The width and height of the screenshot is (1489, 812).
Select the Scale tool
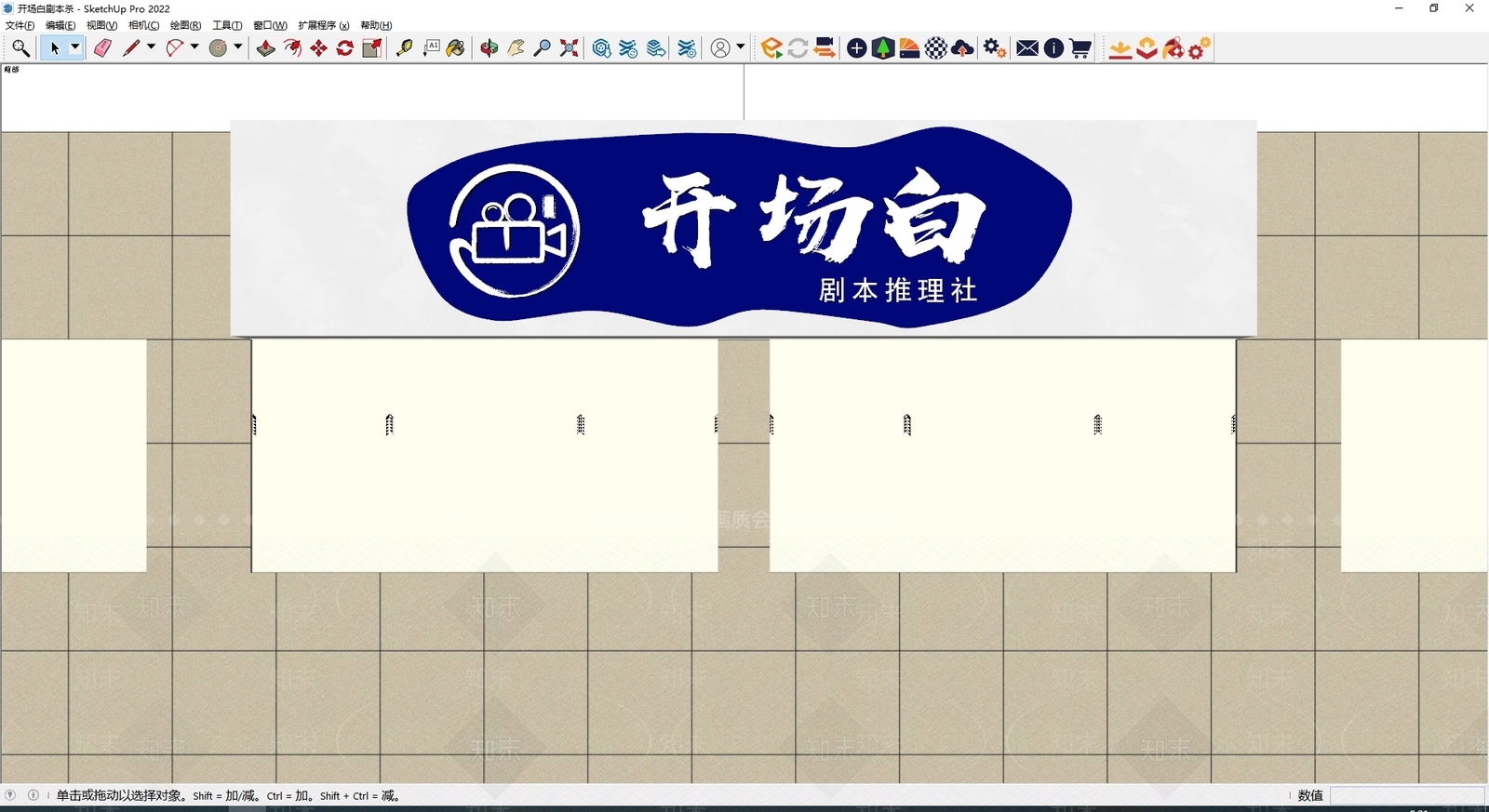[371, 48]
